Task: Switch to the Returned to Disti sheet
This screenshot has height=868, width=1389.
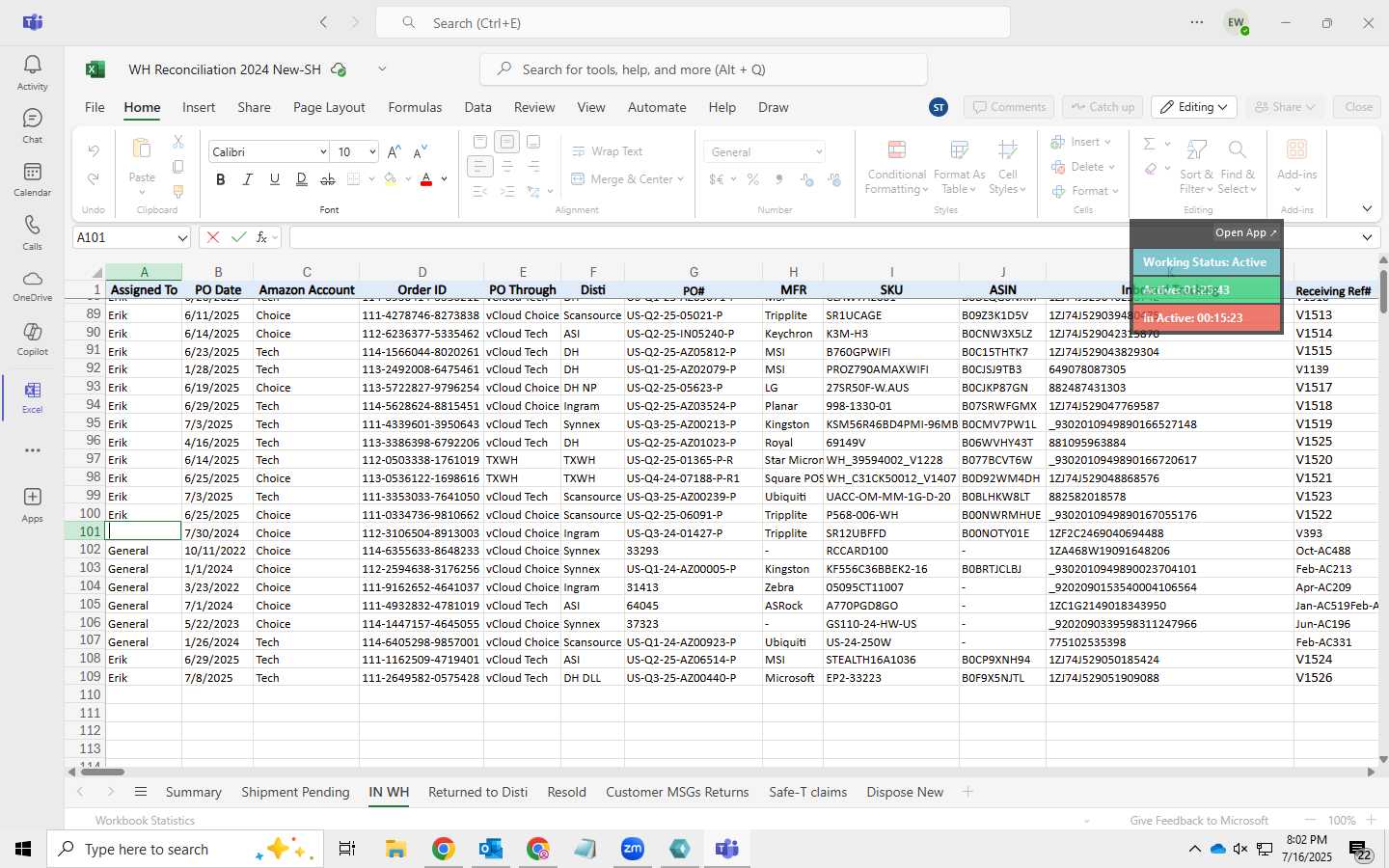Action: [x=477, y=792]
